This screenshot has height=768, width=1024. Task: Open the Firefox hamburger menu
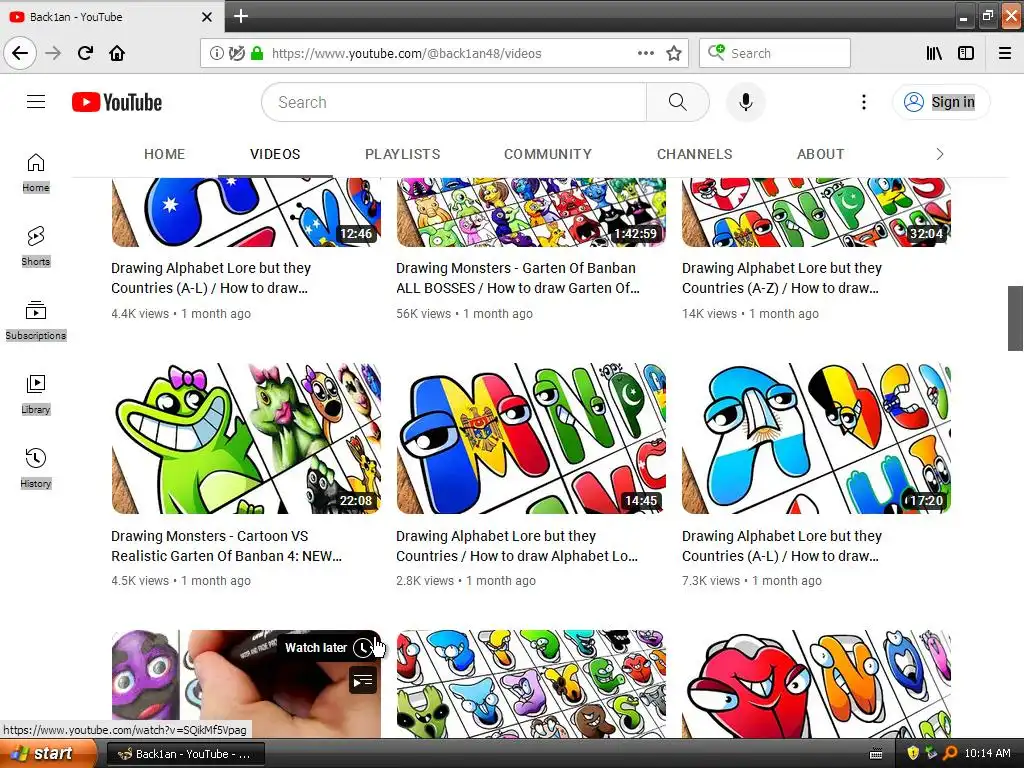[1005, 53]
